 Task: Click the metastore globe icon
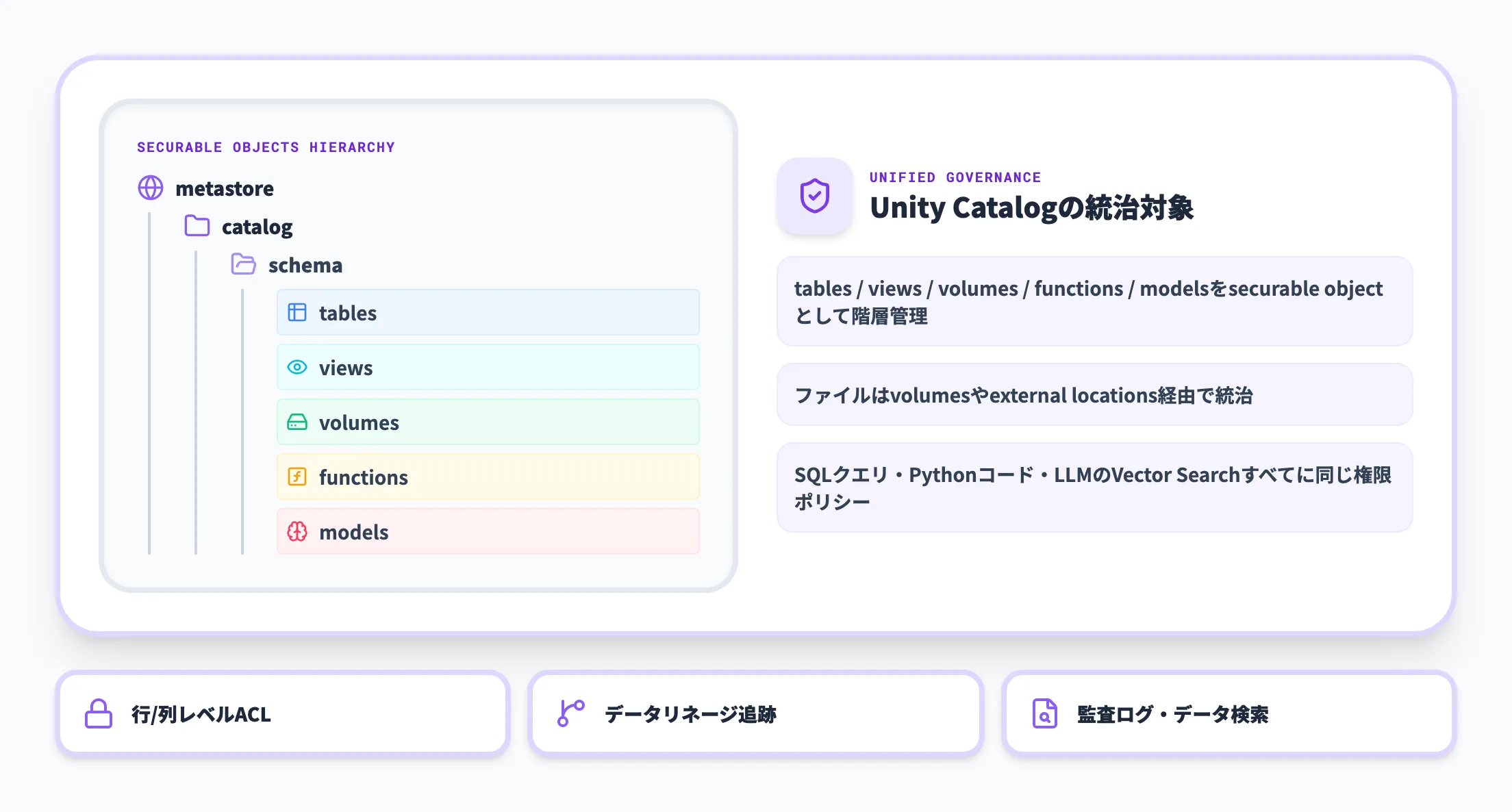pyautogui.click(x=150, y=188)
